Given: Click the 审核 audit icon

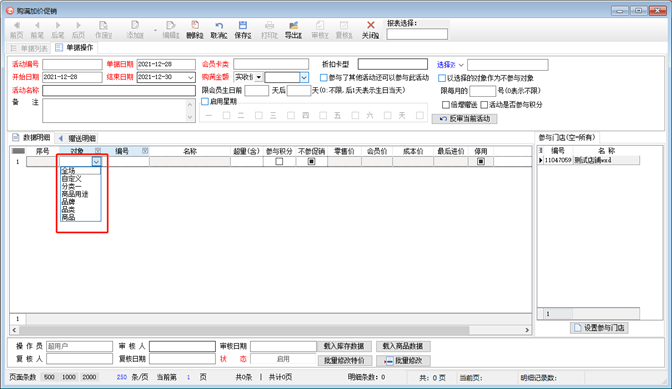Looking at the screenshot, I should [x=320, y=25].
